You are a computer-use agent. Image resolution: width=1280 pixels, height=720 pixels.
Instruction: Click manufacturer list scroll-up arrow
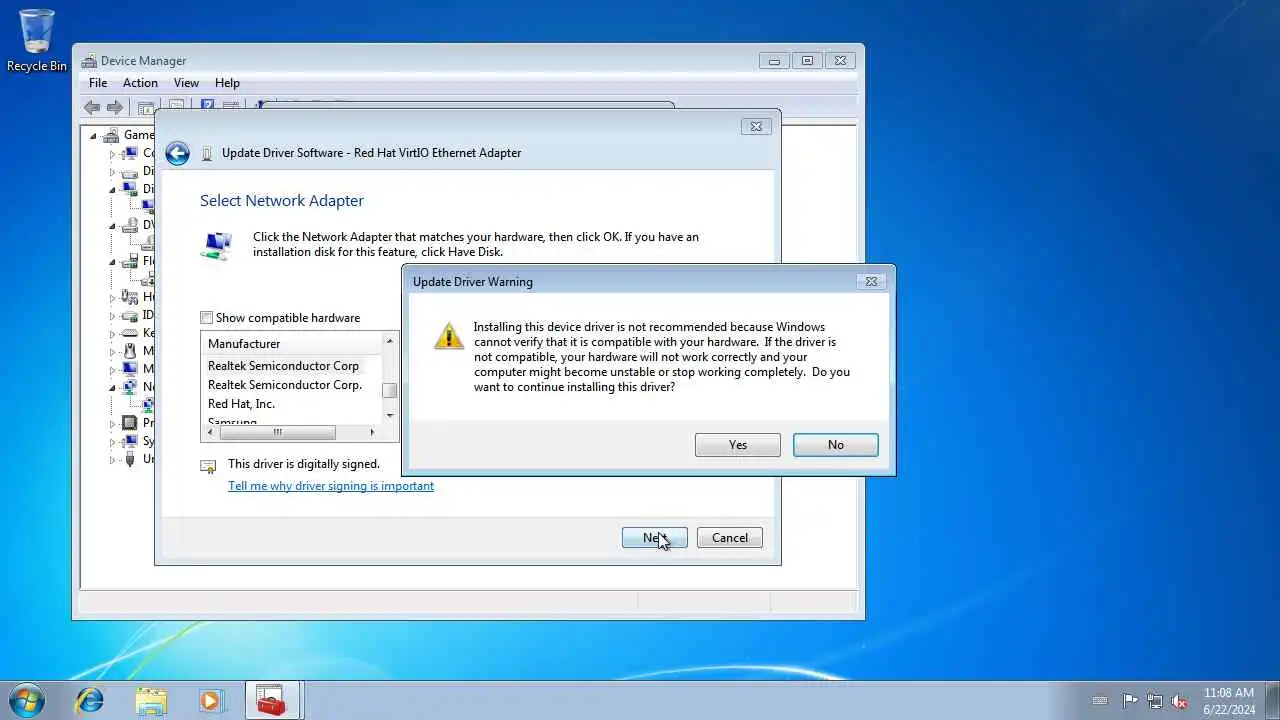point(390,341)
